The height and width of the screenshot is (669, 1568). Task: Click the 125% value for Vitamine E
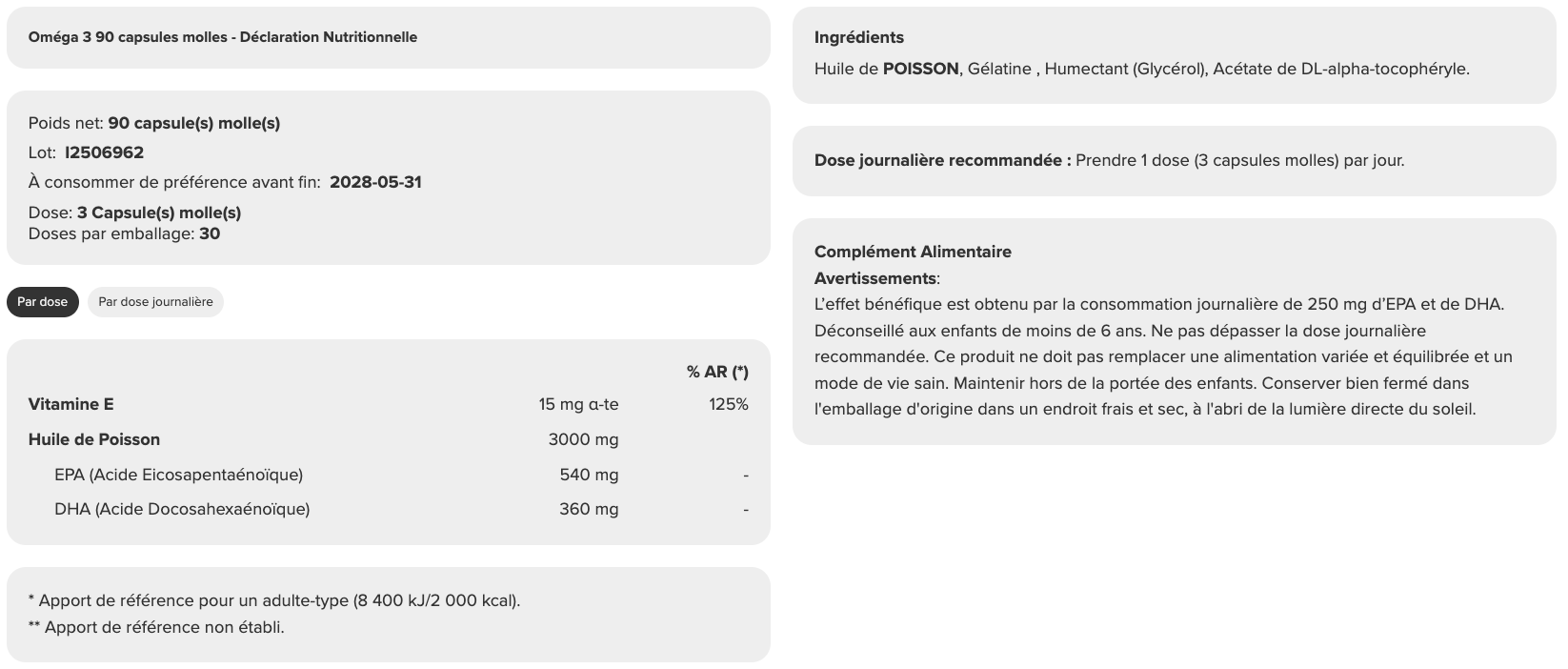(729, 404)
